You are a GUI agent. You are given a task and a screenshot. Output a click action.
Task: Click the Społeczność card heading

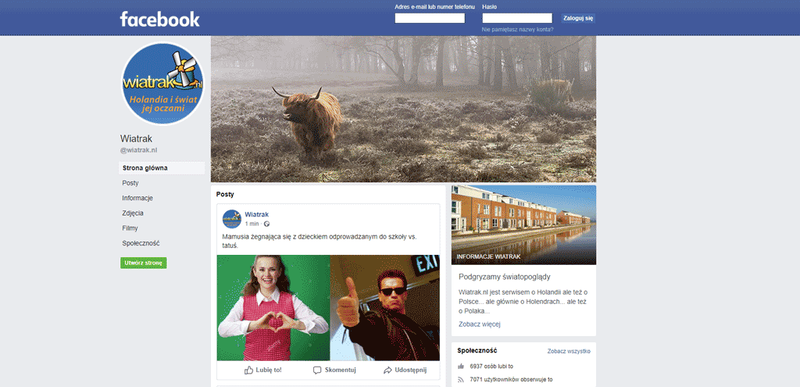[x=477, y=351]
